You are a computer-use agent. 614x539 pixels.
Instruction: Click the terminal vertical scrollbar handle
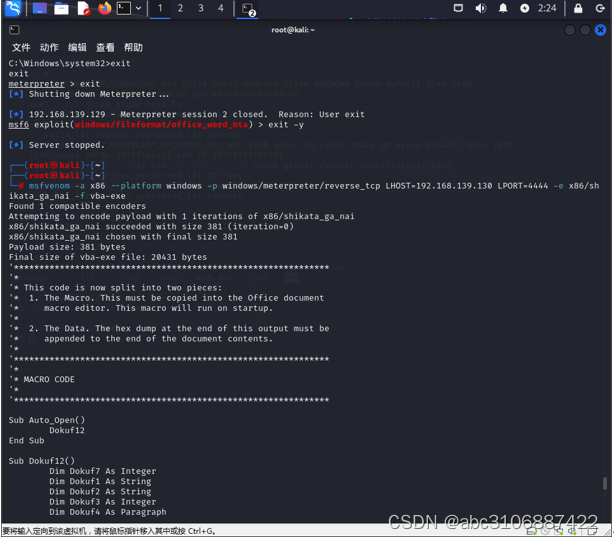605,483
